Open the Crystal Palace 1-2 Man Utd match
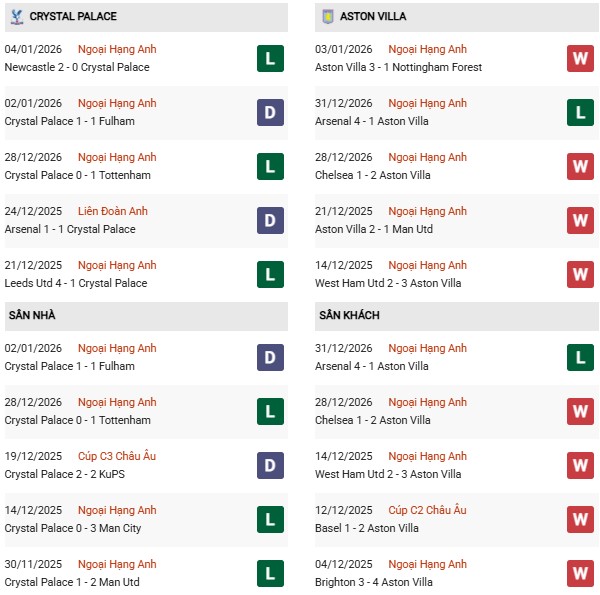This screenshot has height=595, width=600. [72, 582]
